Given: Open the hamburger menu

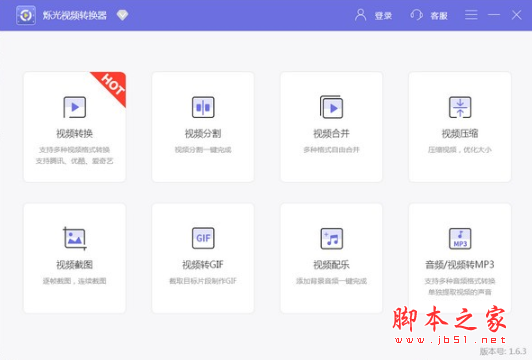Looking at the screenshot, I should click(x=471, y=15).
